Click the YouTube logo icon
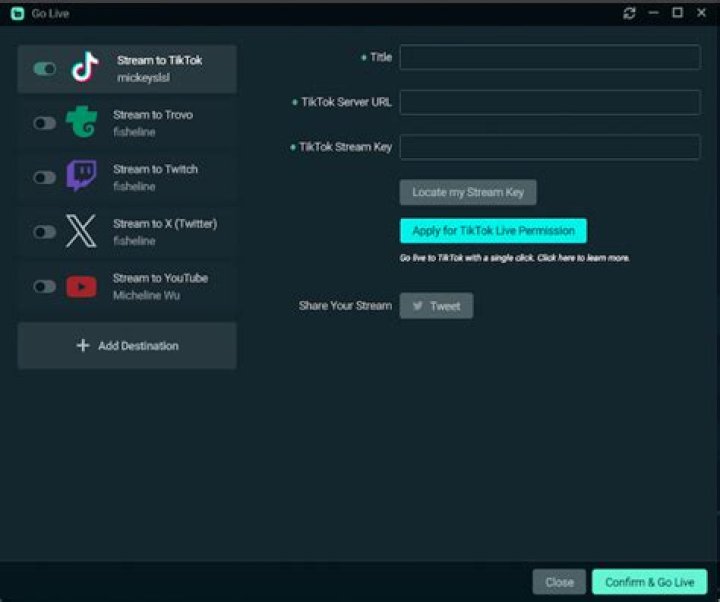720x602 pixels. [x=81, y=287]
